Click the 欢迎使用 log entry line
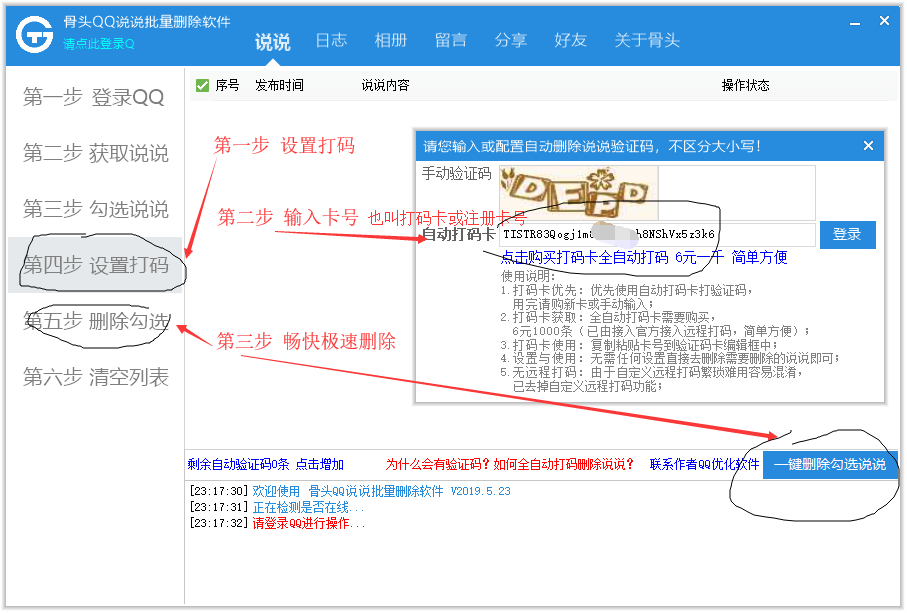 (x=351, y=492)
